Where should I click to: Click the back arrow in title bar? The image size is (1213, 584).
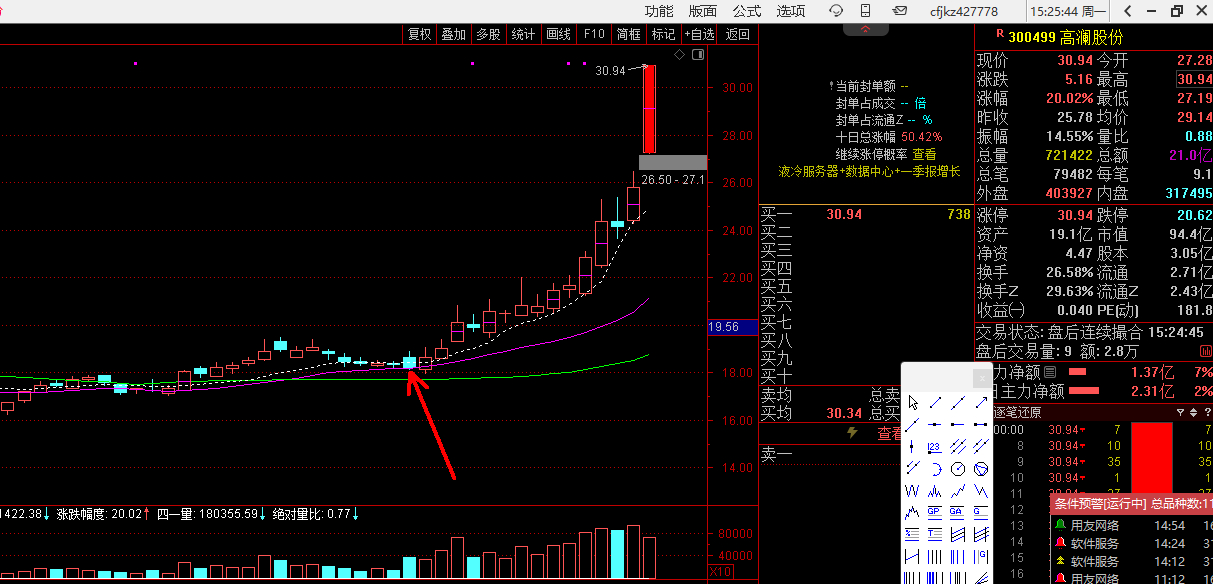pyautogui.click(x=1127, y=11)
